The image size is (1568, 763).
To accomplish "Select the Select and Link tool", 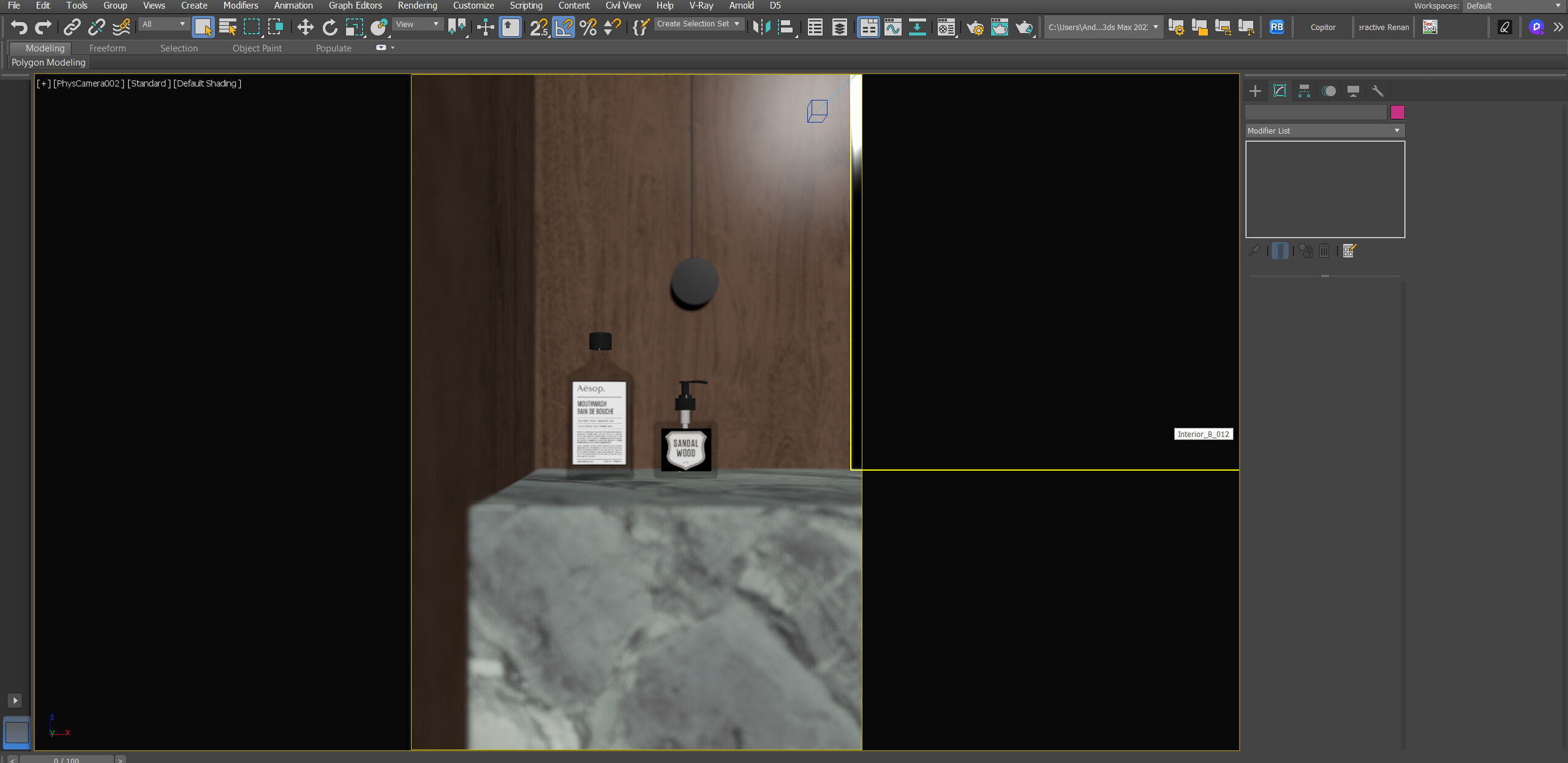I will click(72, 27).
